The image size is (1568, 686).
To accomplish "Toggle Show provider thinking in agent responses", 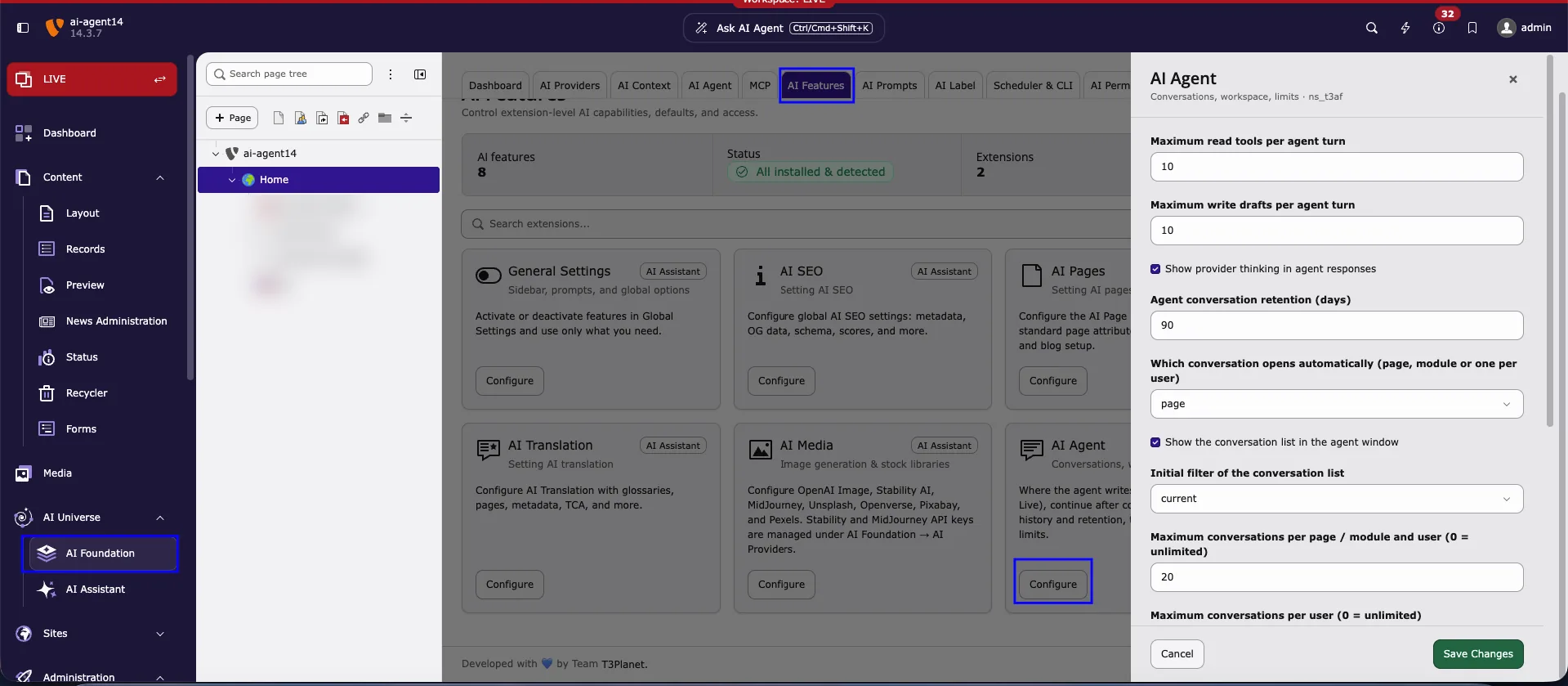I will click(1155, 269).
